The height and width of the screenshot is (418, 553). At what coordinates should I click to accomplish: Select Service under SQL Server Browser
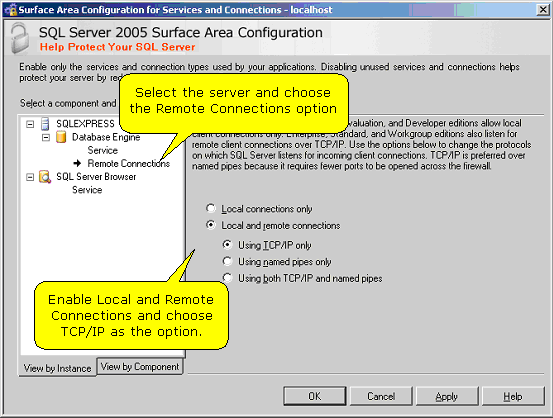[87, 190]
